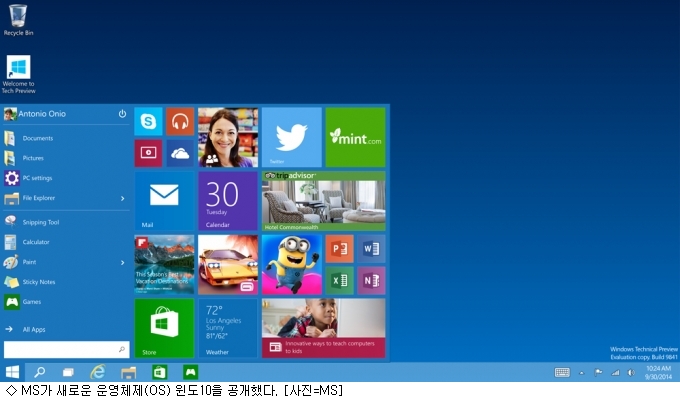Open network signal tray icon
This screenshot has width=680, height=402.
click(615, 373)
